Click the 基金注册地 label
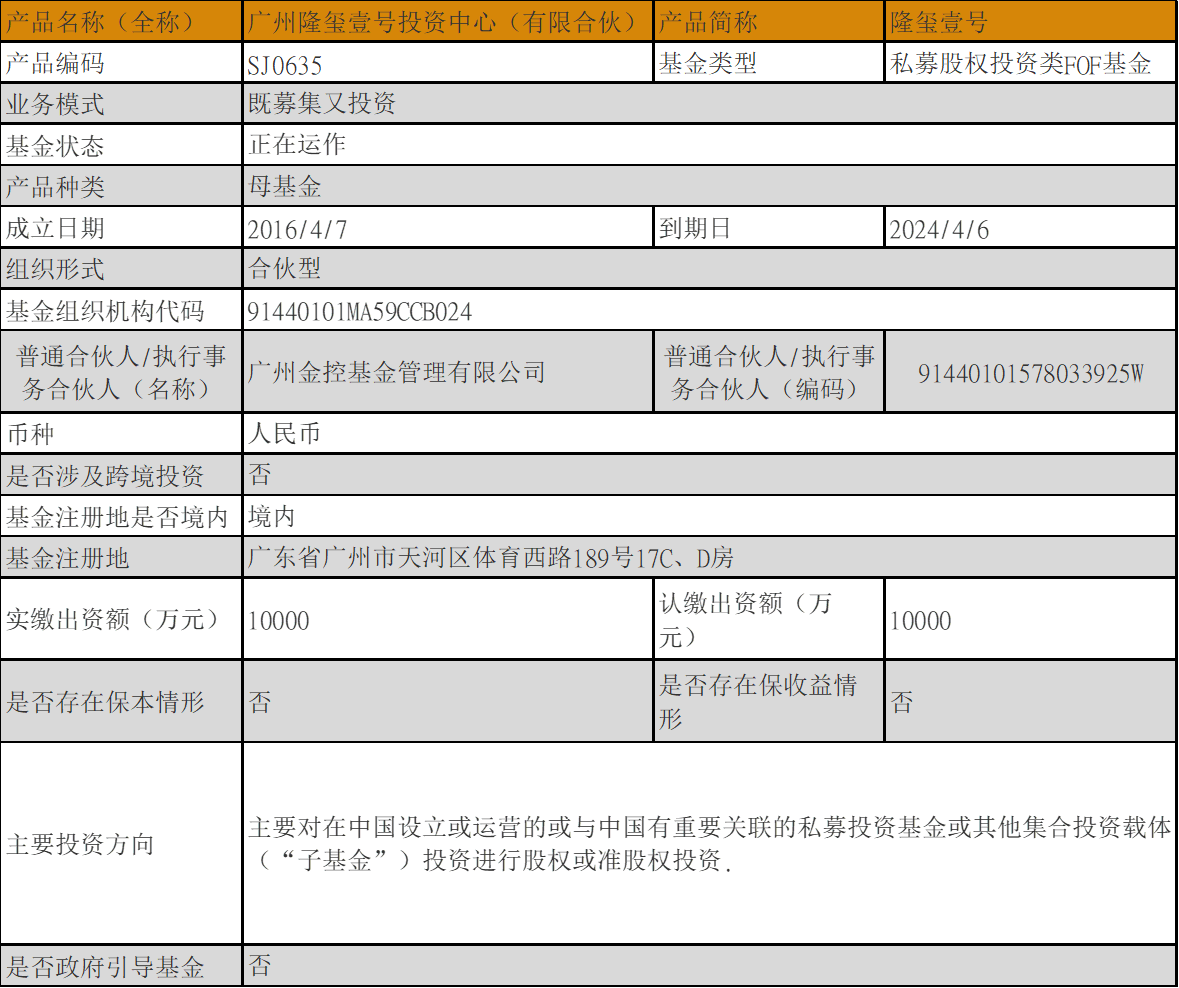Screen dimensions: 1179x988 pos(68,558)
